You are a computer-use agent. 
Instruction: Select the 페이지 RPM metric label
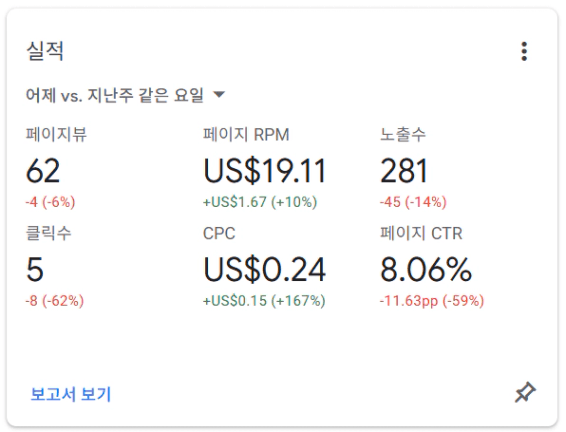[246, 134]
